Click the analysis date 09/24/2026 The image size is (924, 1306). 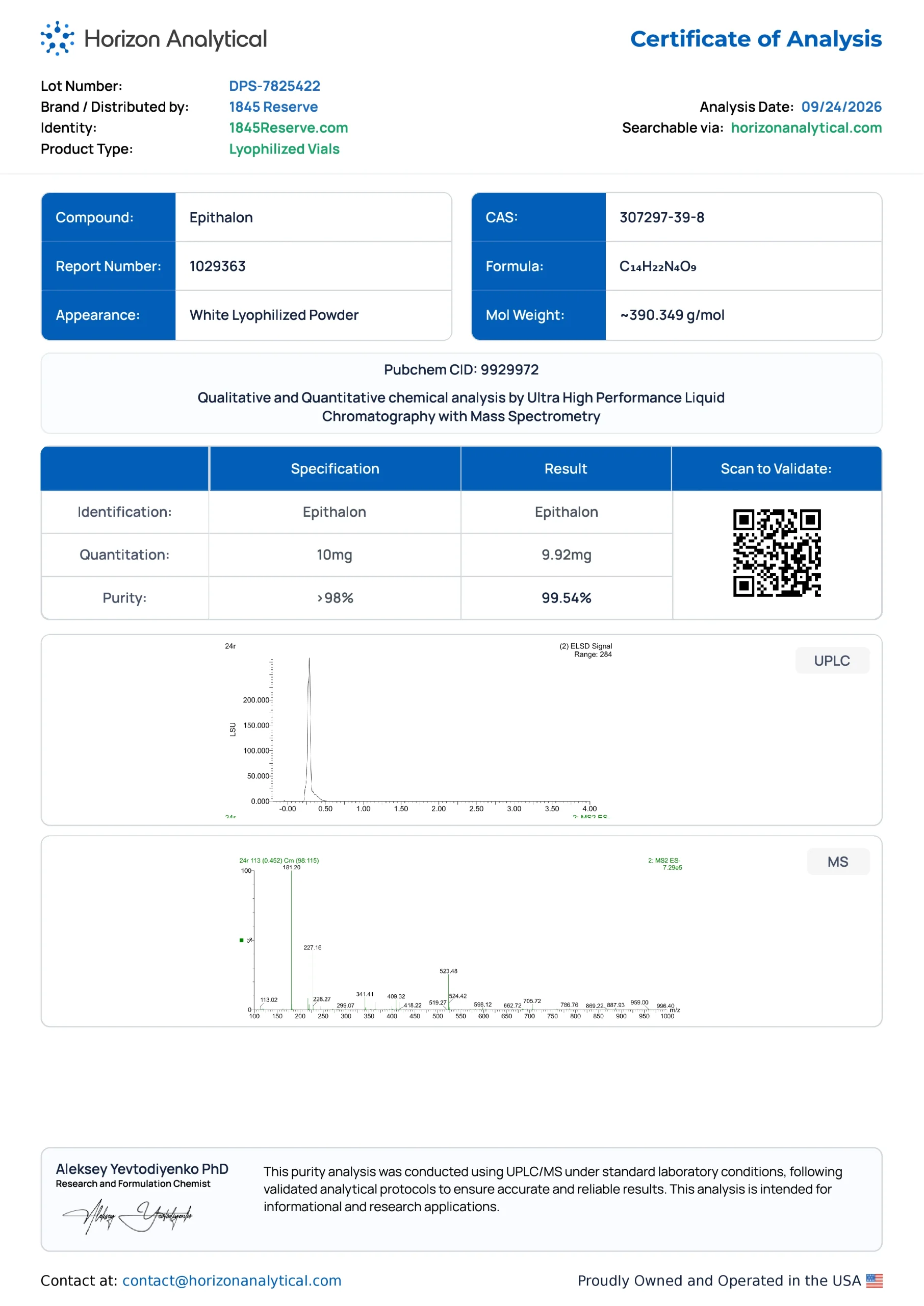[841, 107]
